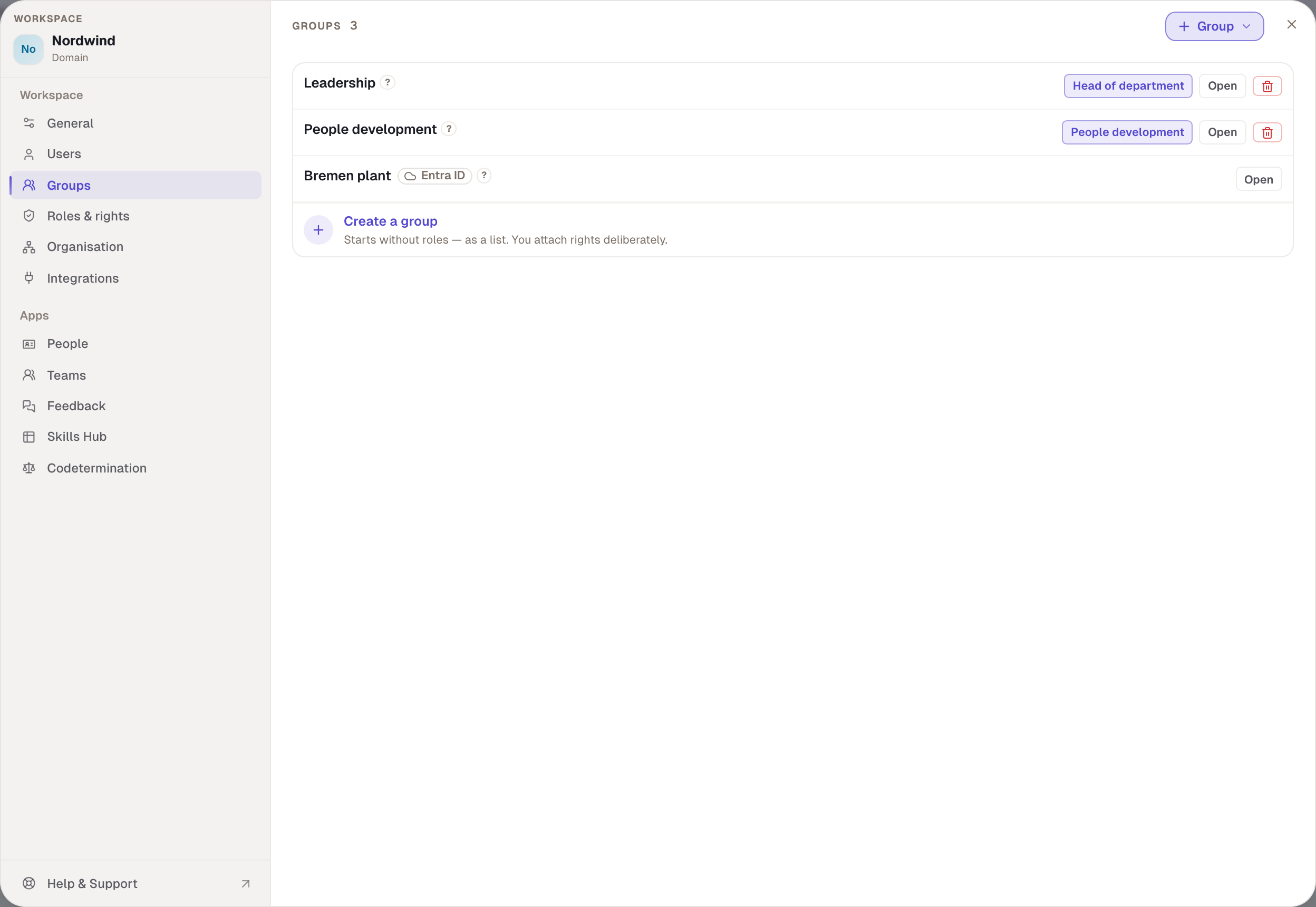Open the General settings page
The width and height of the screenshot is (1316, 907).
pyautogui.click(x=135, y=123)
